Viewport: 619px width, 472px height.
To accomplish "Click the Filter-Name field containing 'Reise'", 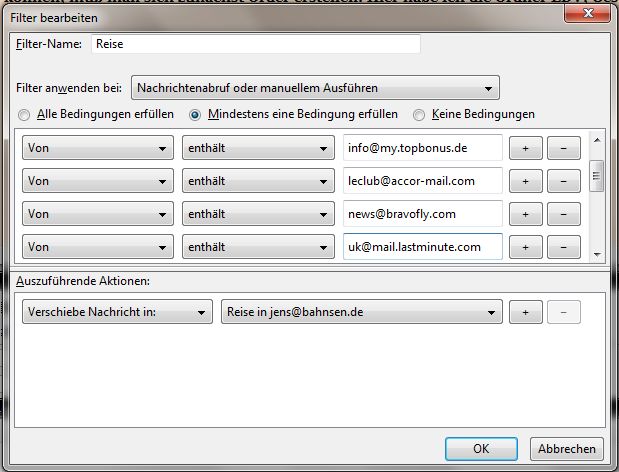I will click(256, 44).
